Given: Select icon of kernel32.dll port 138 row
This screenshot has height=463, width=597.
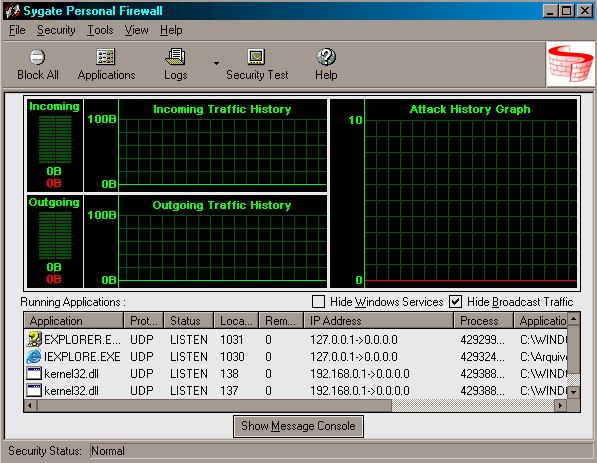Looking at the screenshot, I should (x=34, y=373).
